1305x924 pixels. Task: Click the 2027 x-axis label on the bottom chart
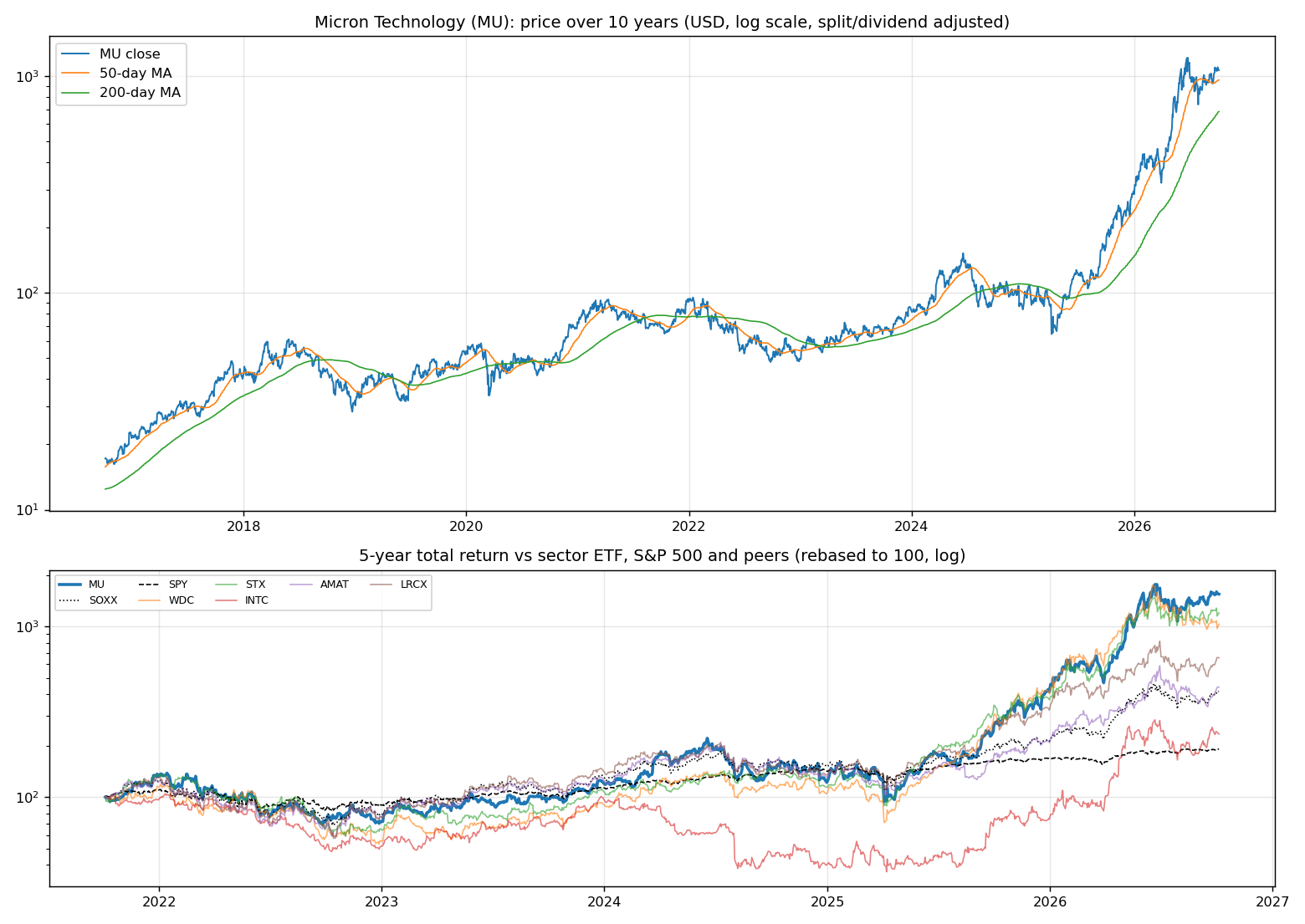tap(1272, 901)
